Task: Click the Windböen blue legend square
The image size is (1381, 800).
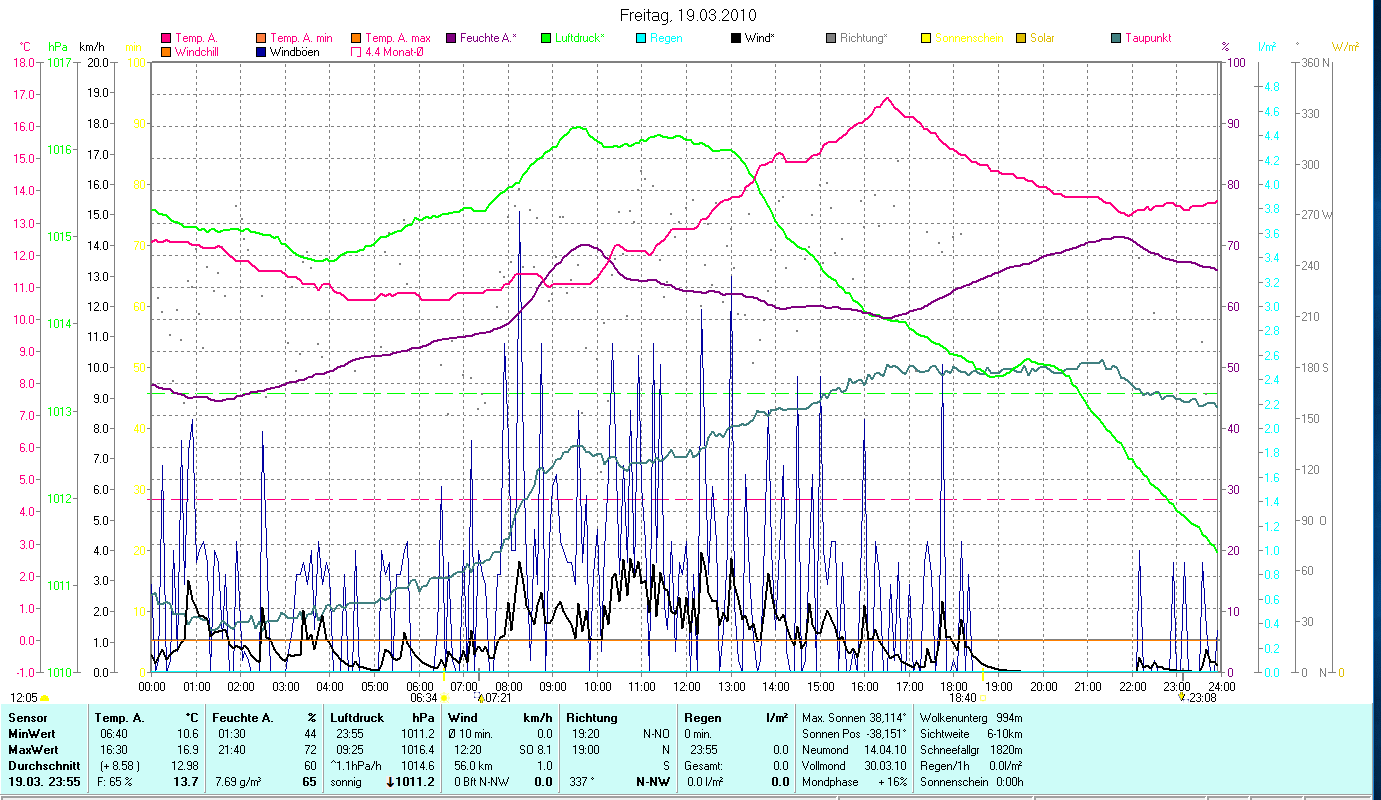Action: click(262, 52)
